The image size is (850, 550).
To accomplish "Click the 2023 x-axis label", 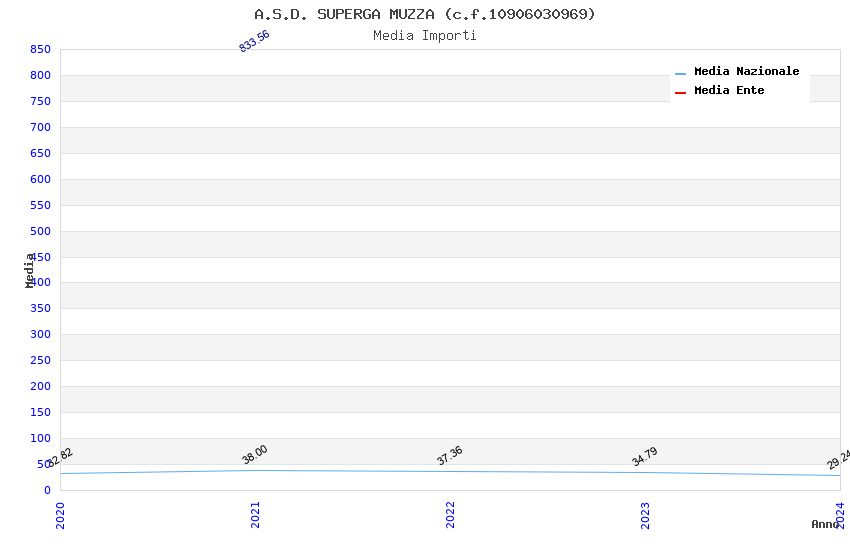I will pyautogui.click(x=645, y=515).
